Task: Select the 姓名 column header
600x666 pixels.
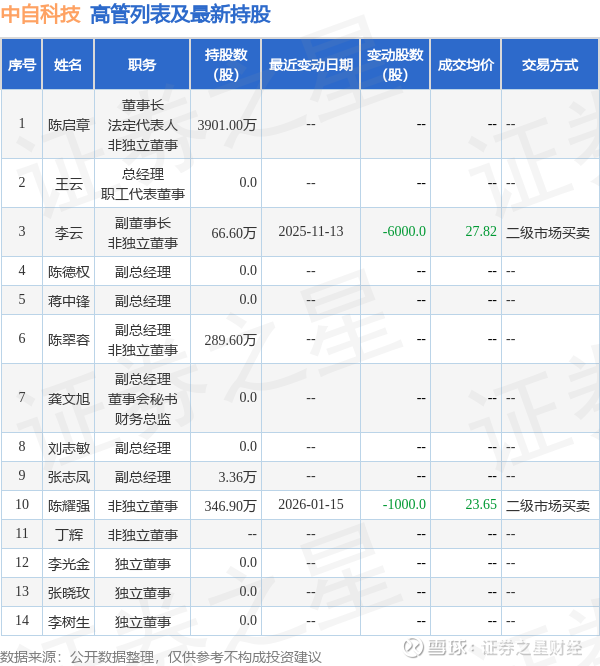Action: [68, 65]
